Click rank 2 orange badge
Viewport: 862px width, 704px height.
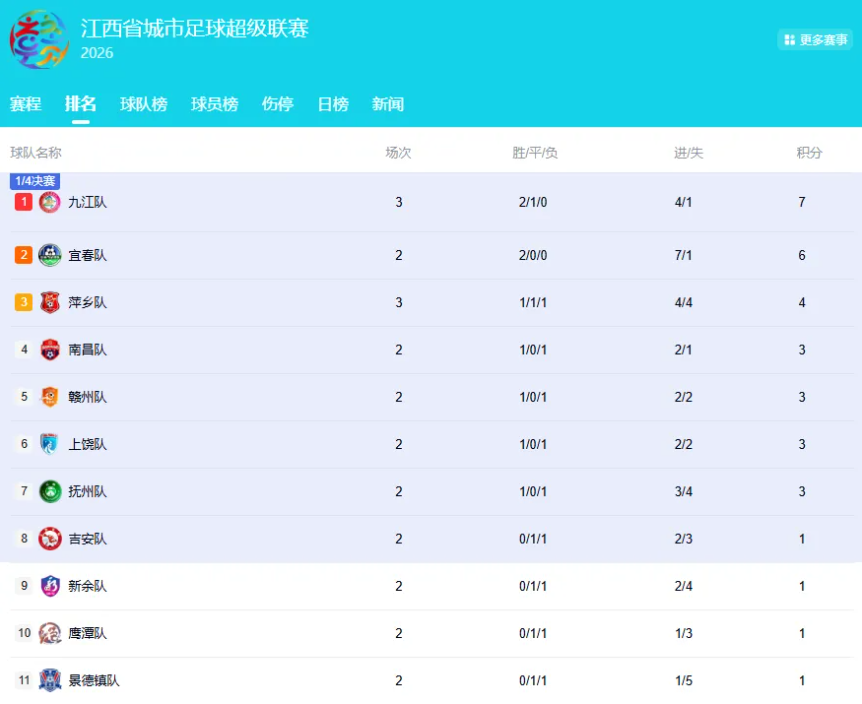click(24, 255)
